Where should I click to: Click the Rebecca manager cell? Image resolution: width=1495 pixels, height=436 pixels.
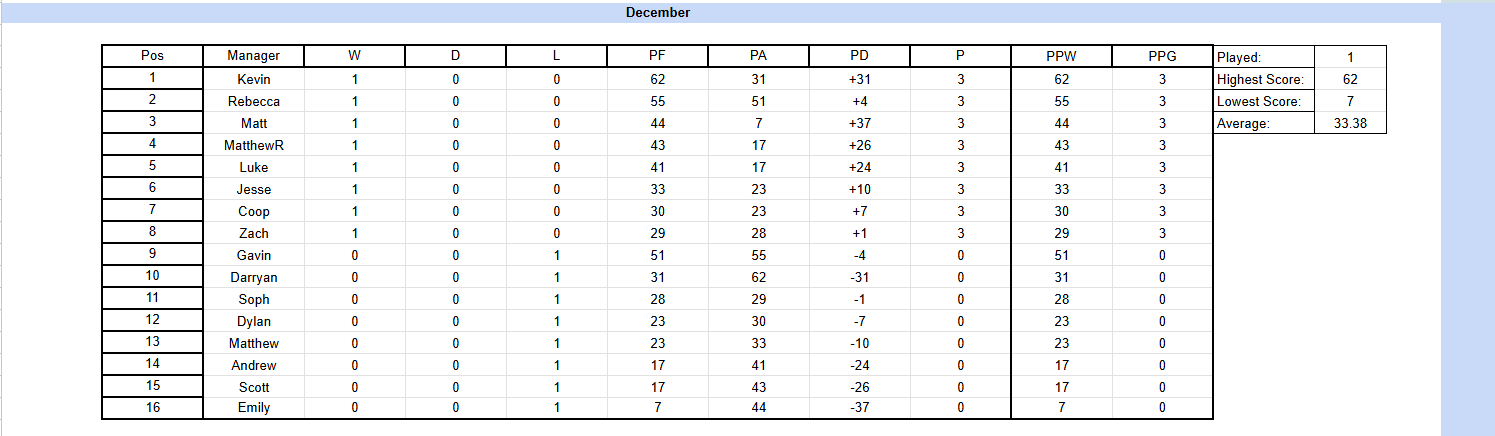[253, 101]
